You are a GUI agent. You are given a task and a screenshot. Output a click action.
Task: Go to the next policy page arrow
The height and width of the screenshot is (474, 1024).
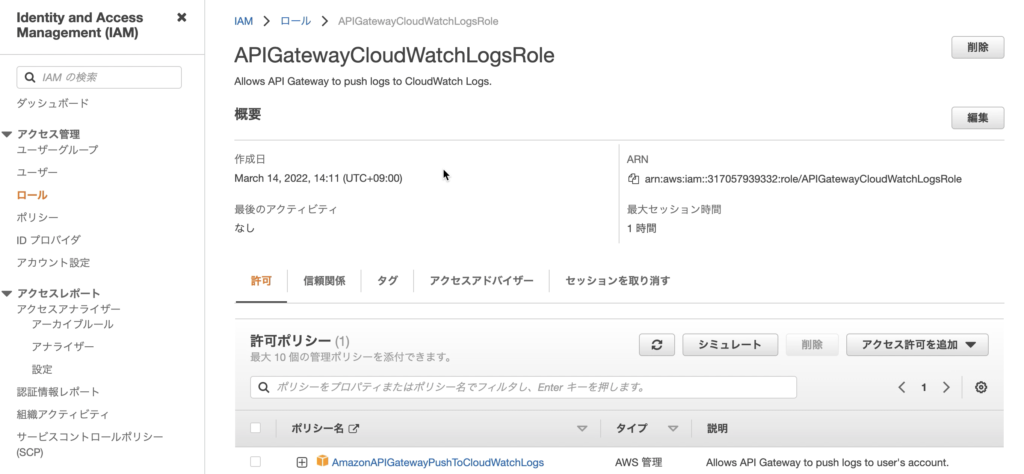coord(946,387)
